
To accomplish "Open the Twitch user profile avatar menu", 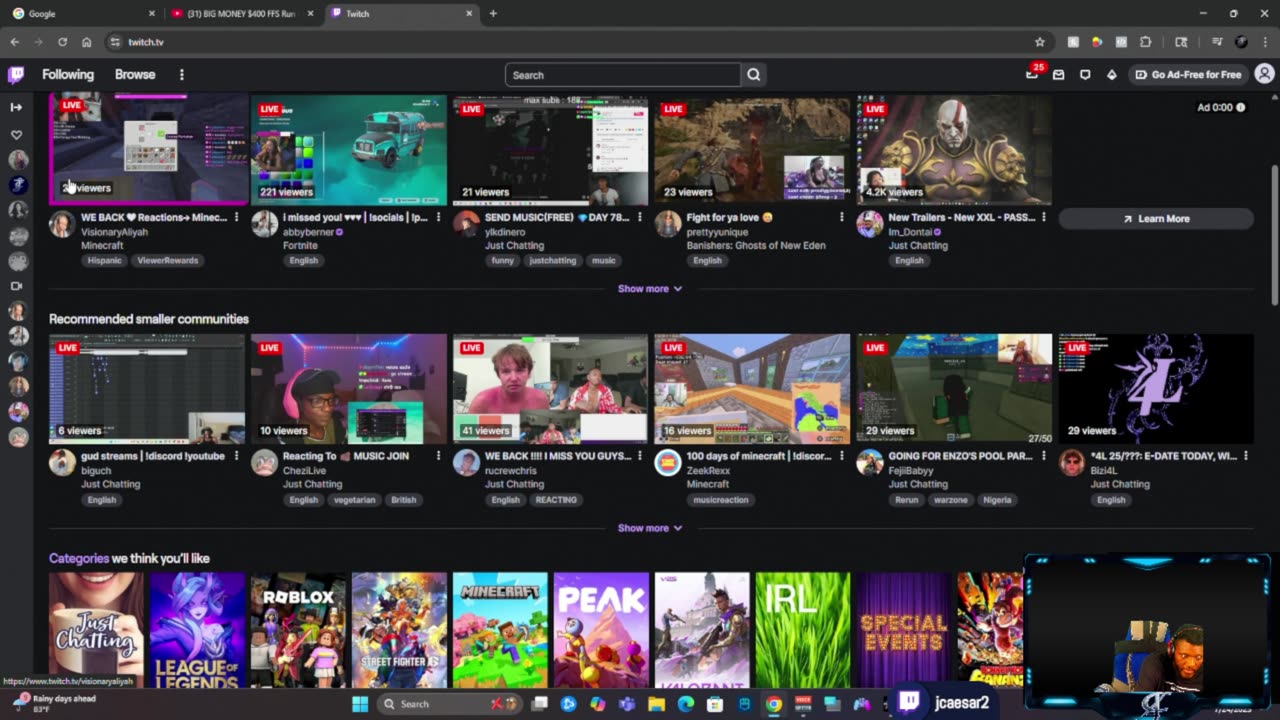I will pyautogui.click(x=1264, y=74).
